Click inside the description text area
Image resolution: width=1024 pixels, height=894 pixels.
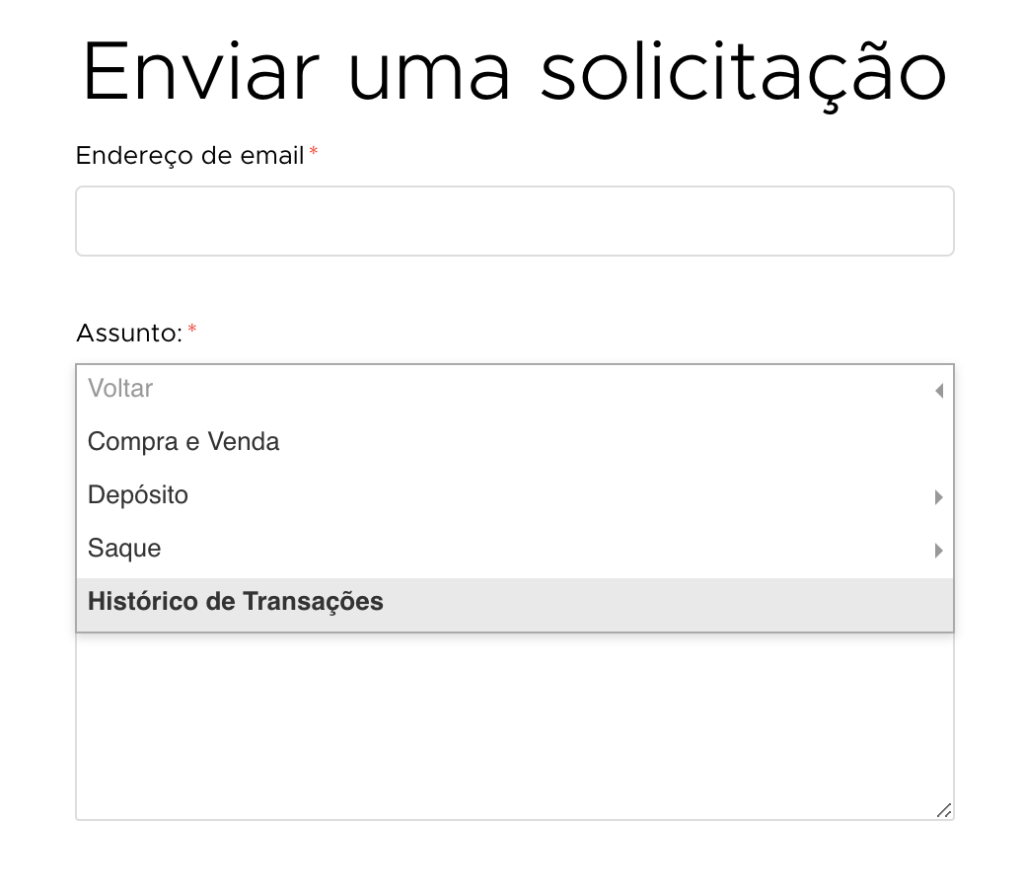click(x=515, y=725)
